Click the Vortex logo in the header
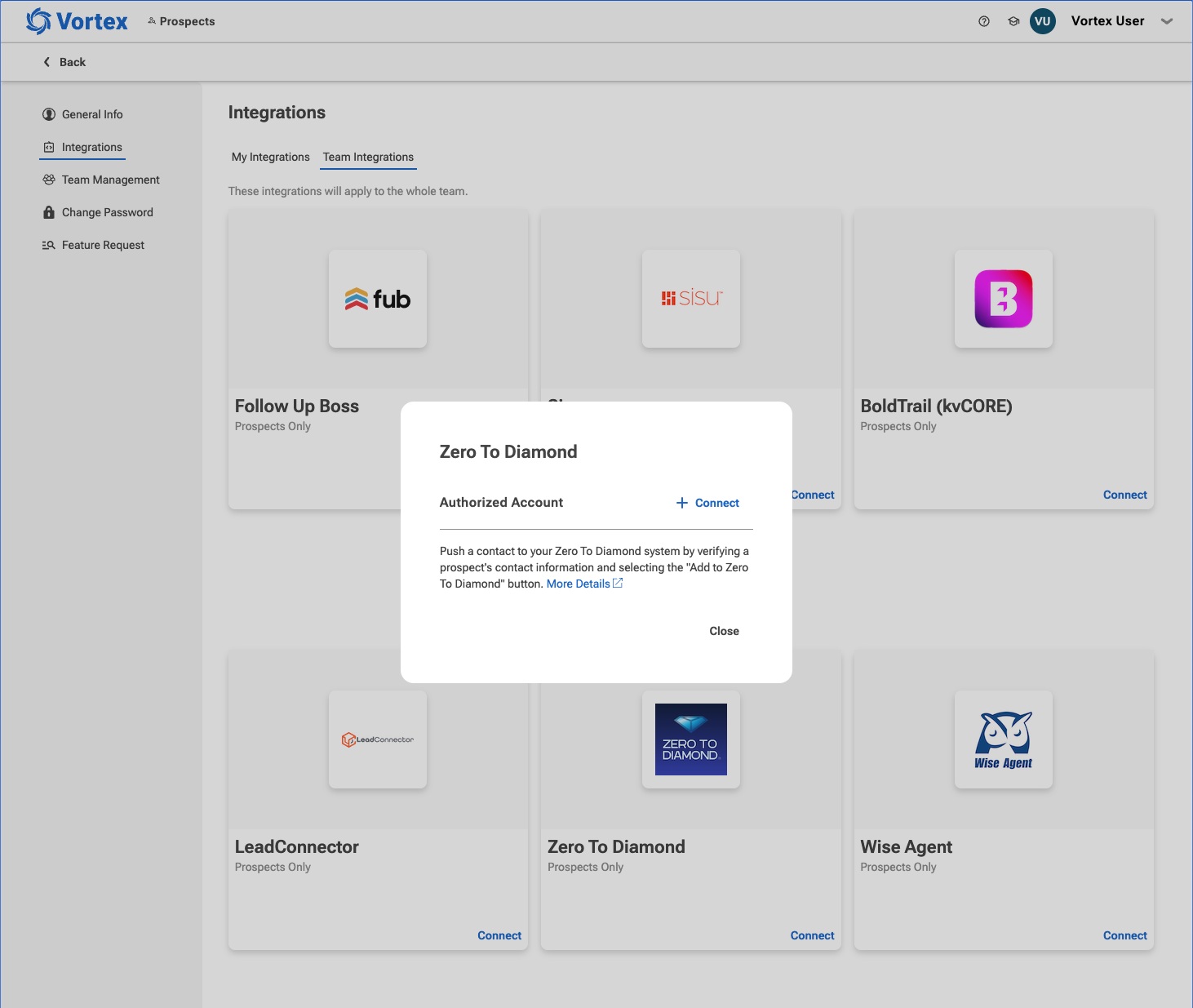 click(x=77, y=21)
